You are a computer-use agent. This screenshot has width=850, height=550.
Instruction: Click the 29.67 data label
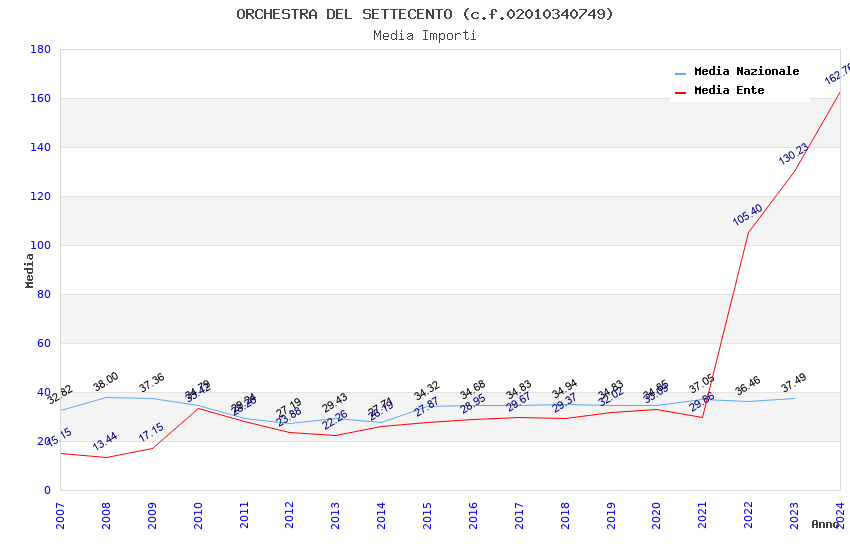[519, 402]
